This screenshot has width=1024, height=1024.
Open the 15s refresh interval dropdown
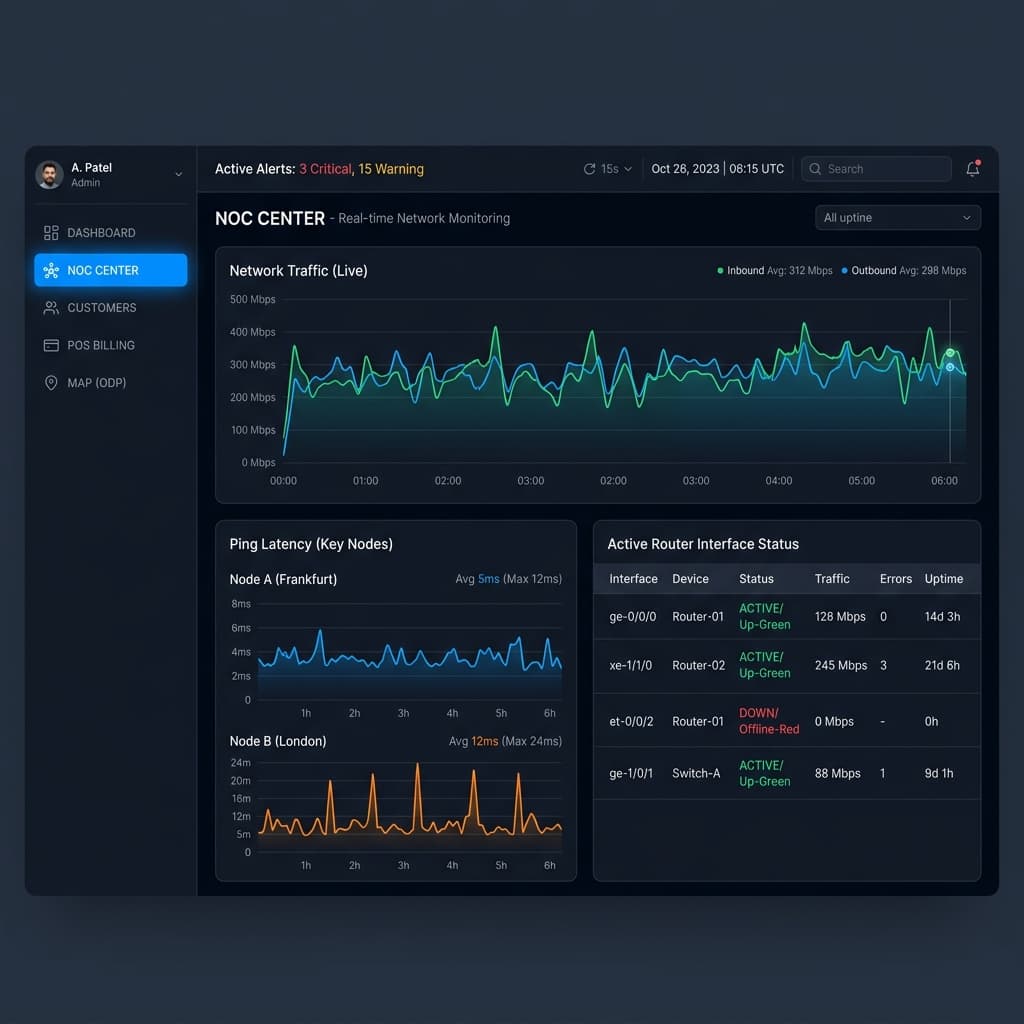point(608,169)
